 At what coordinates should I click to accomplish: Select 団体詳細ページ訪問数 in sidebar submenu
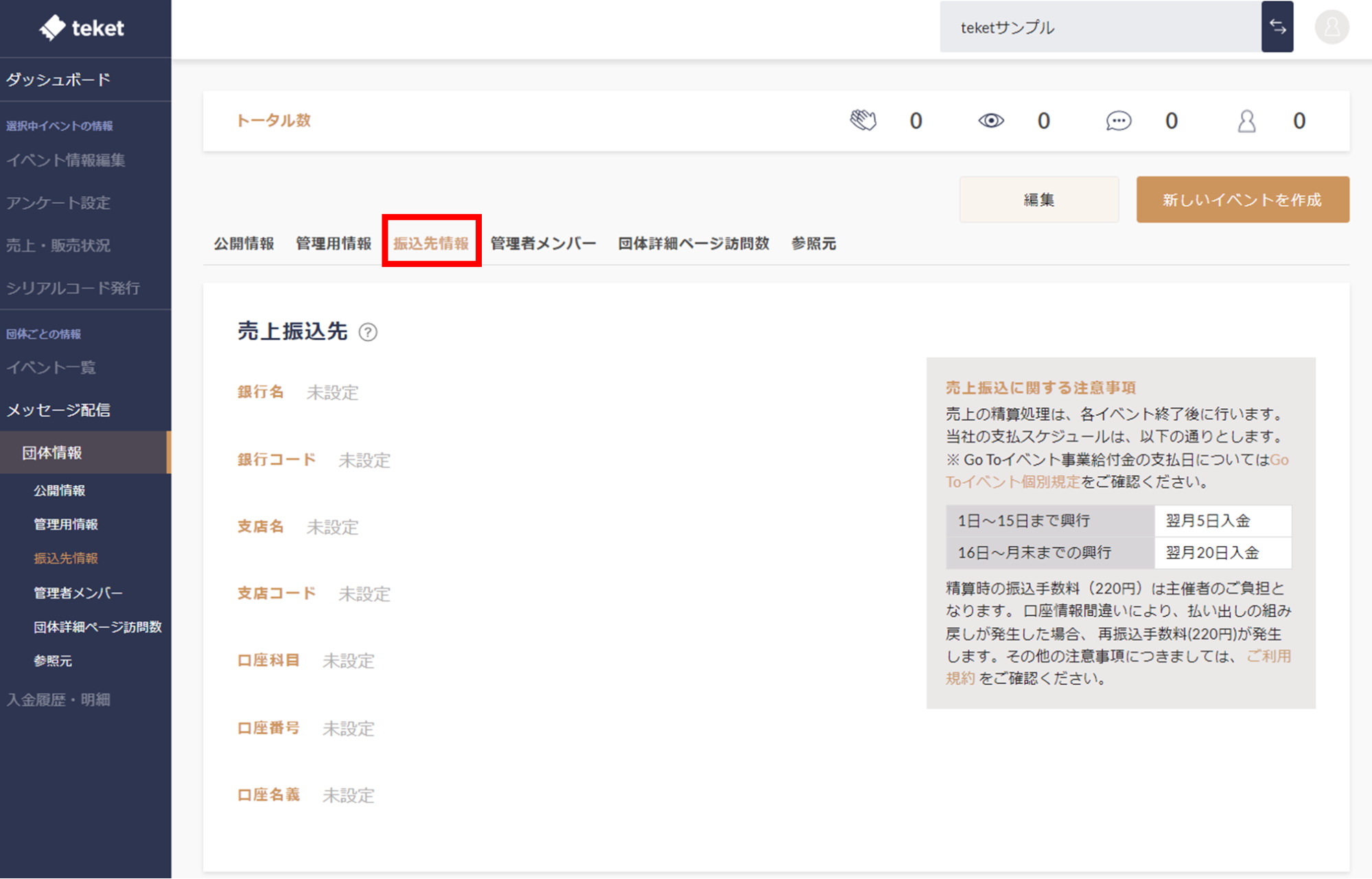tap(97, 626)
